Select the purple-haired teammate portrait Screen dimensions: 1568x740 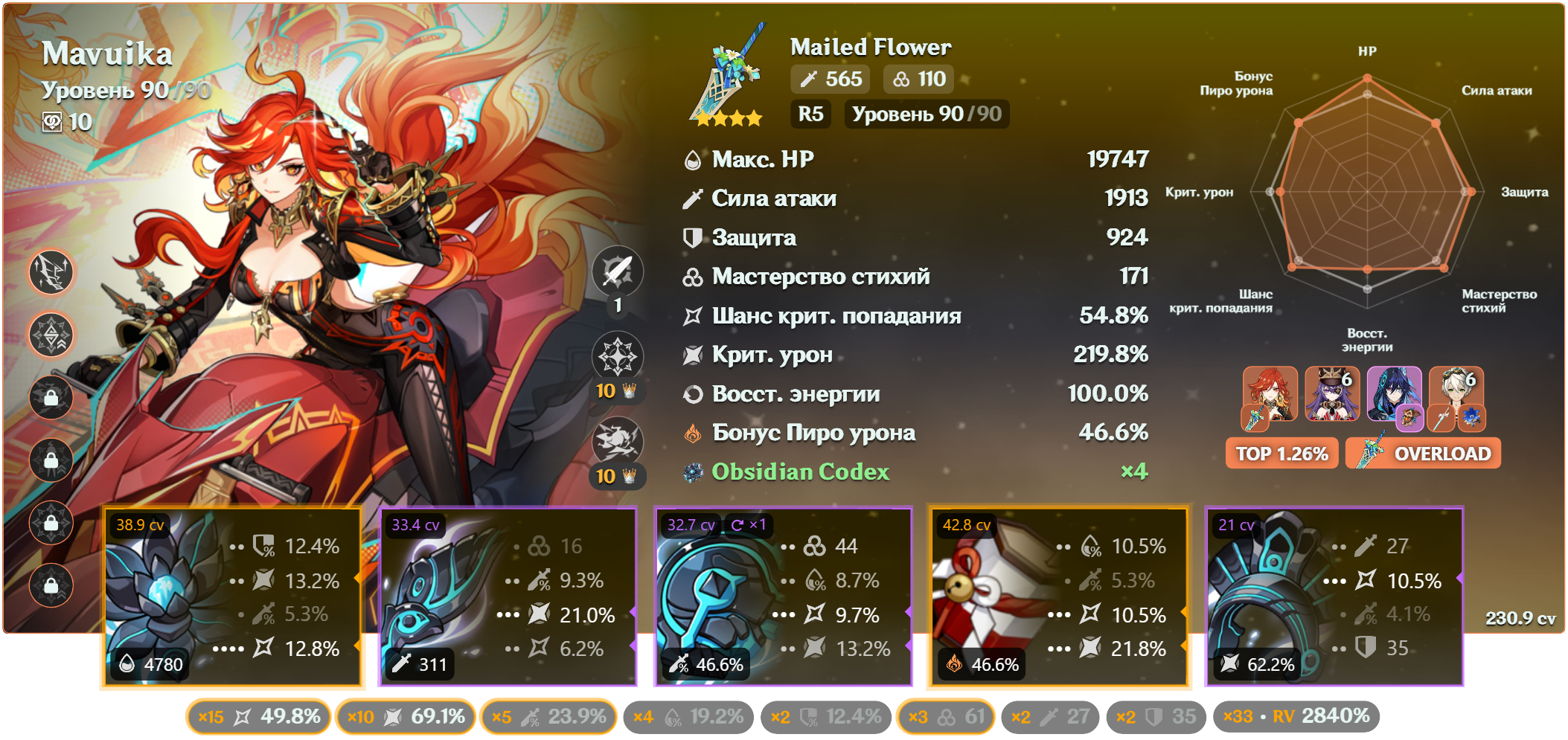pyautogui.click(x=1332, y=395)
